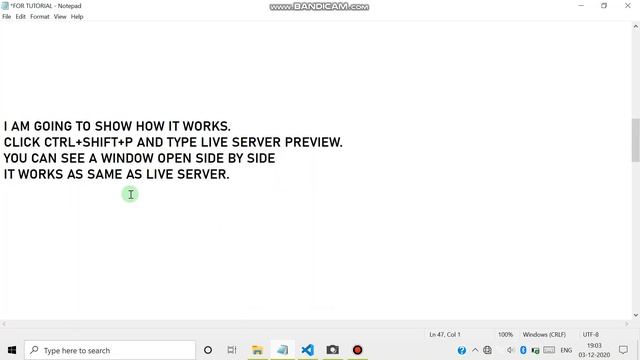The height and width of the screenshot is (360, 640).
Task: Open the network globe tray icon
Action: (x=487, y=350)
